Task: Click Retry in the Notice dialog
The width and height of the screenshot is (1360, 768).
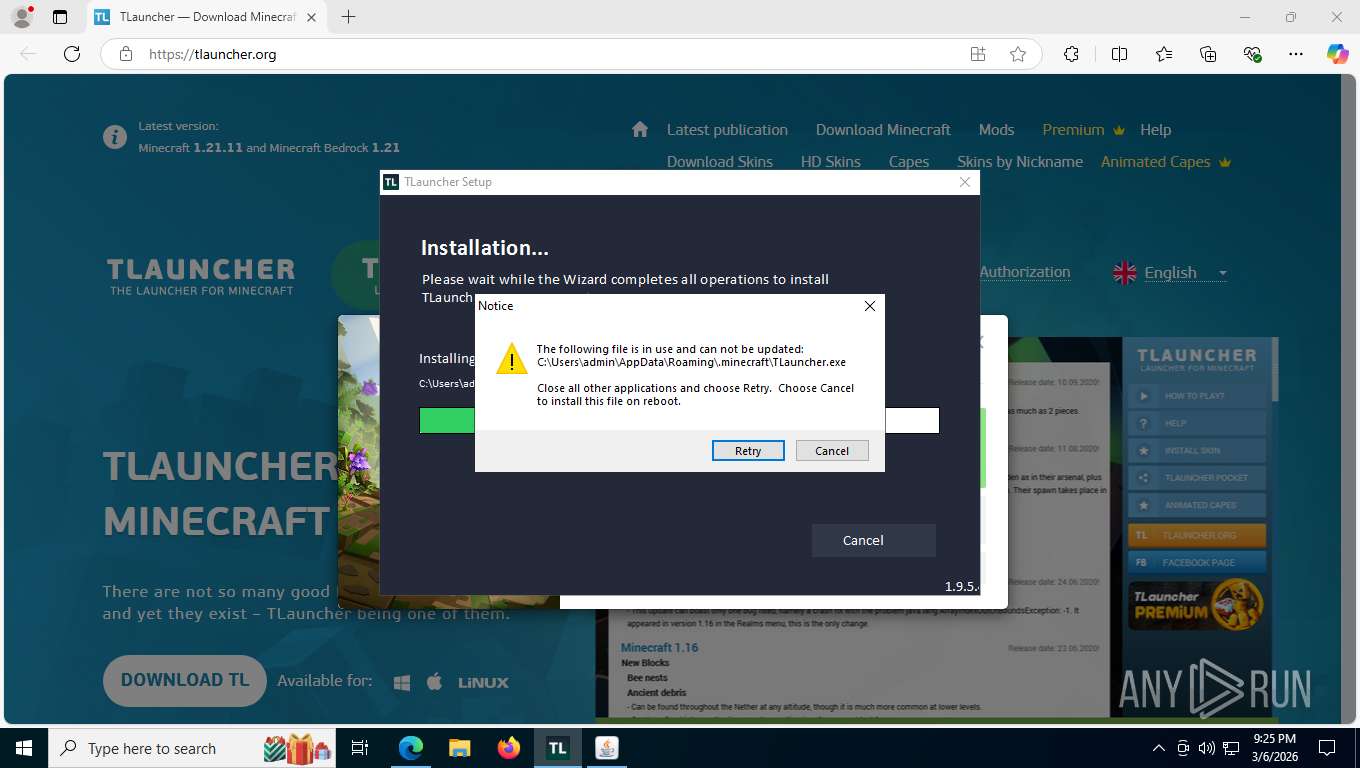Action: pyautogui.click(x=748, y=451)
